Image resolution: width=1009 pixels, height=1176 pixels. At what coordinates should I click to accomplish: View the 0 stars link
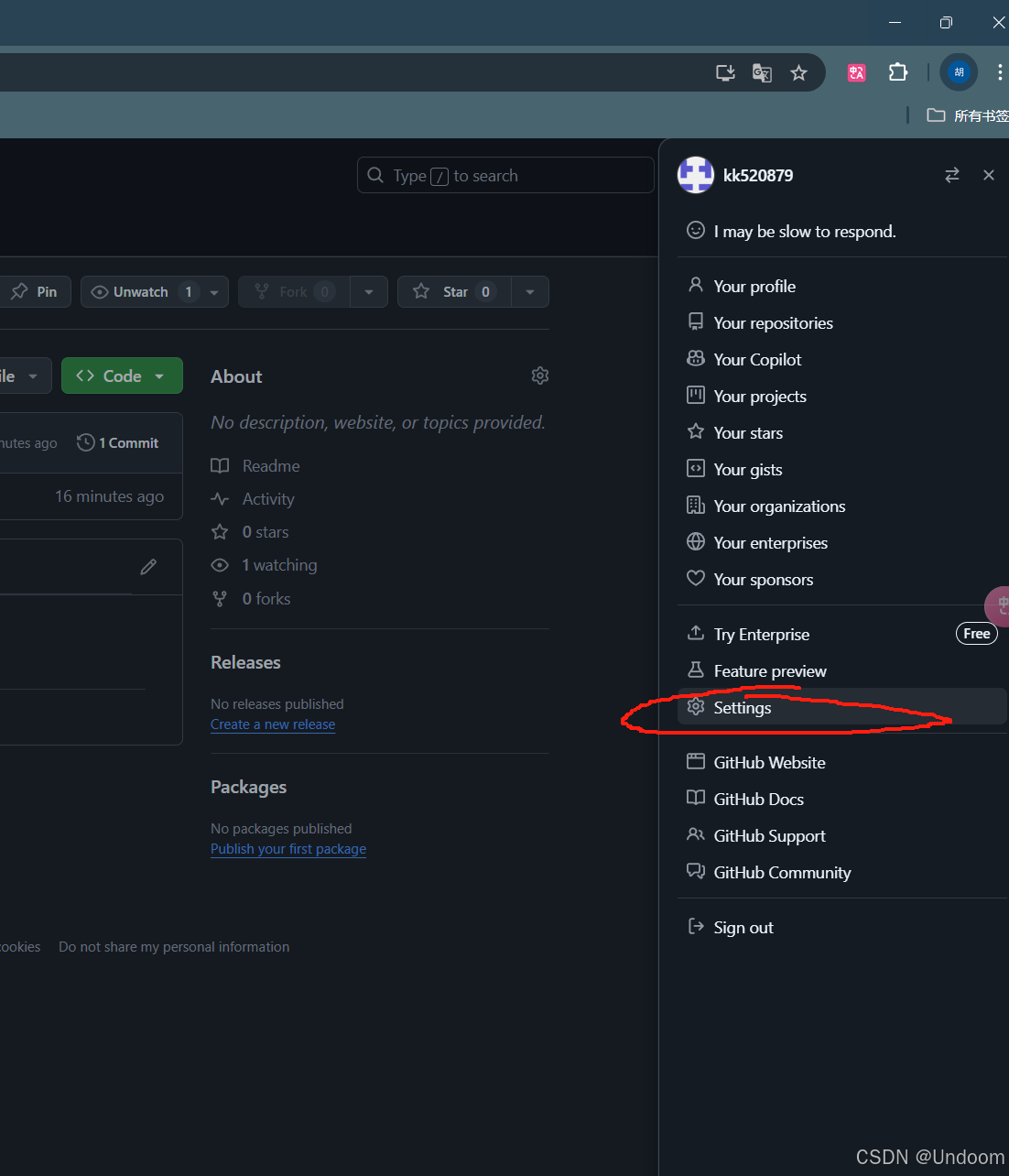[x=250, y=531]
